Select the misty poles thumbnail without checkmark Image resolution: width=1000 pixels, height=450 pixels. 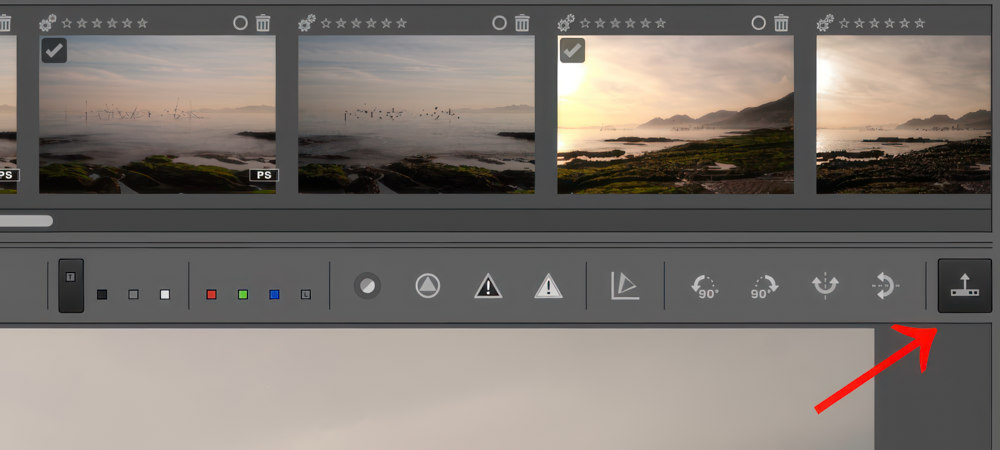[x=416, y=114]
